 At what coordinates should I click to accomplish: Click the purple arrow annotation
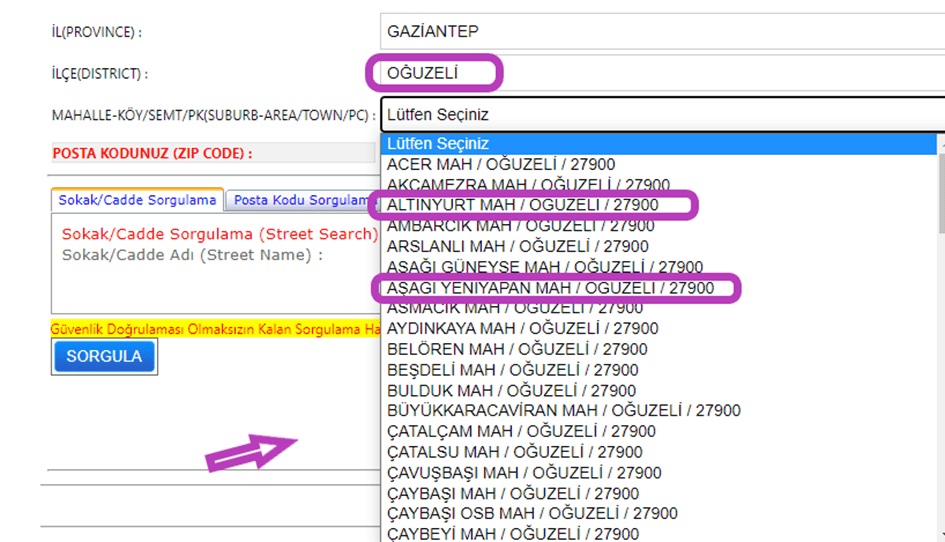(x=251, y=452)
